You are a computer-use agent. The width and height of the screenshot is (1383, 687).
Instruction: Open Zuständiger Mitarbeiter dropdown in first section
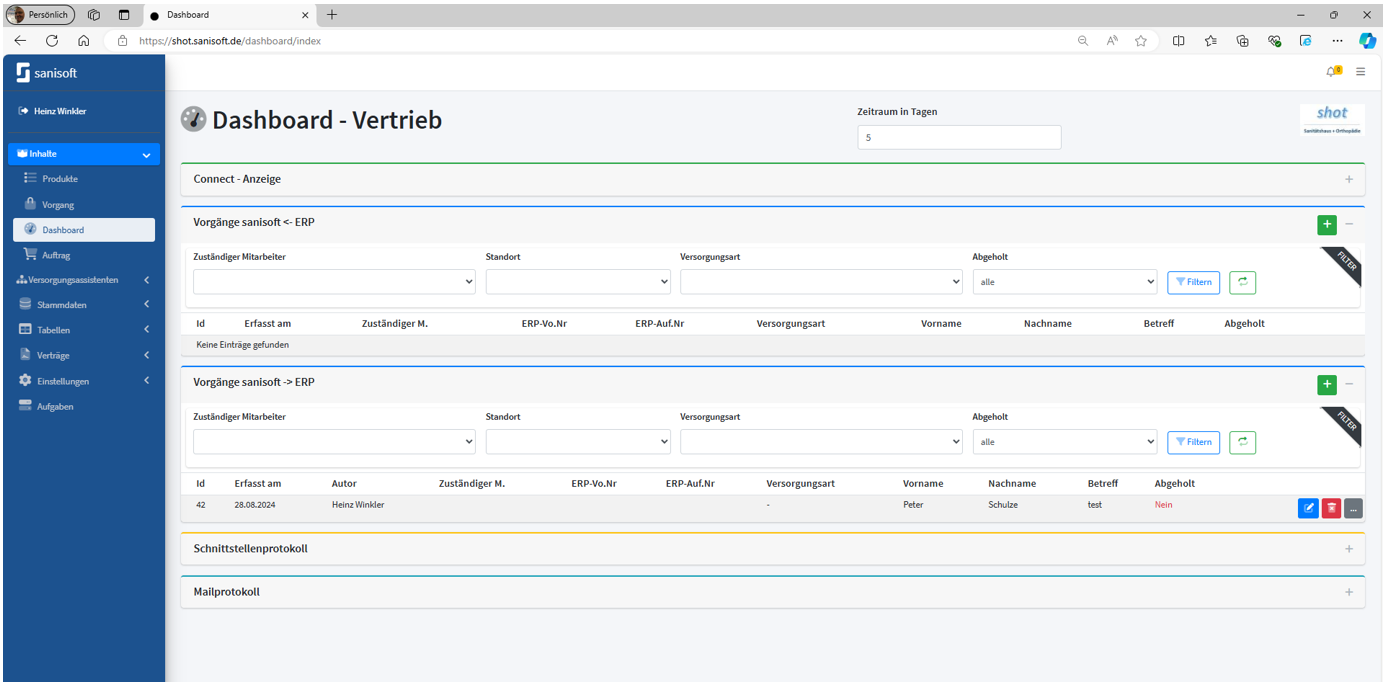point(333,282)
